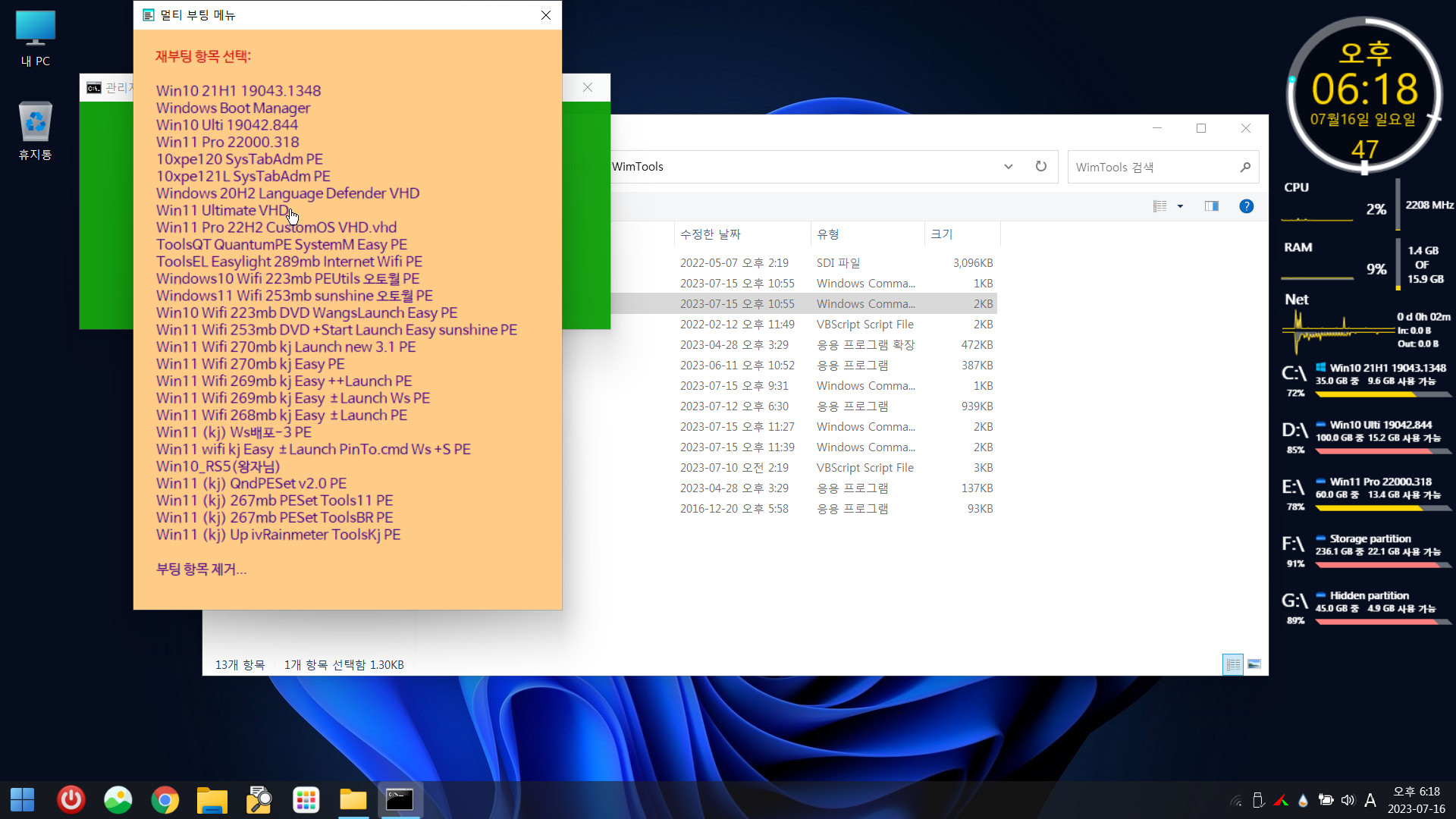
Task: Open the search magnifier tool in taskbar
Action: coord(259,799)
